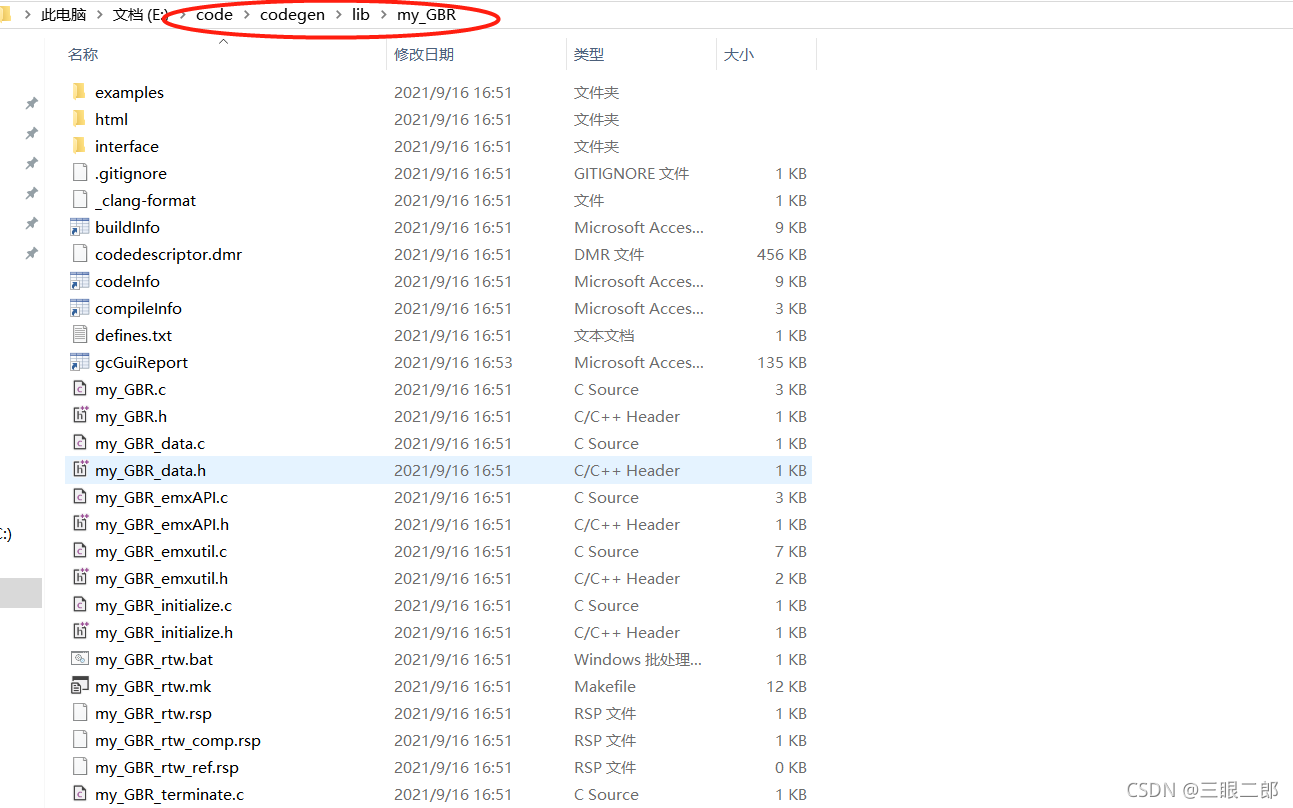Select the codedescriptor.dmr file icon
The image size is (1293, 808).
coord(80,254)
